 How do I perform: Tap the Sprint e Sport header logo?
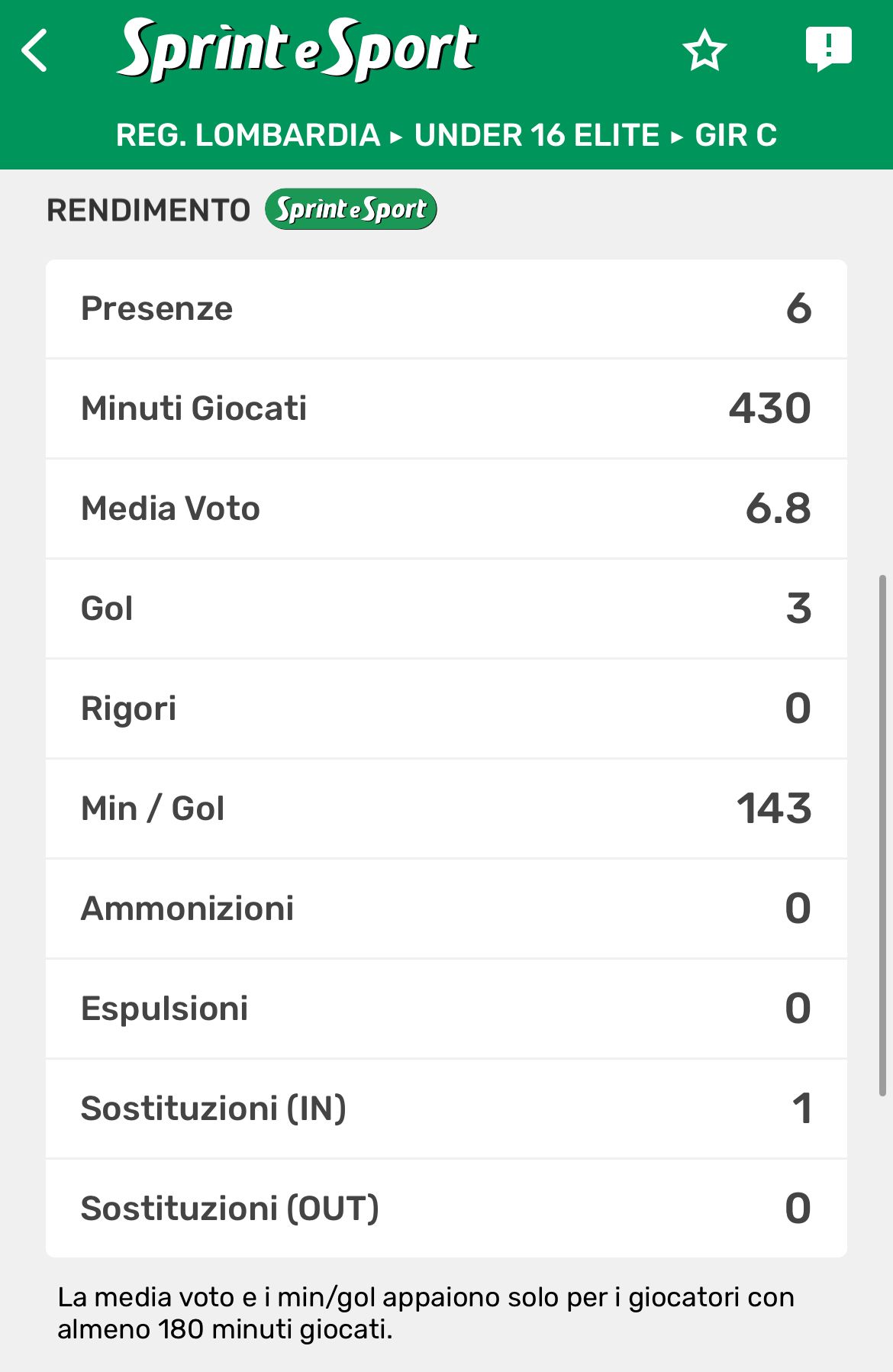point(298,50)
